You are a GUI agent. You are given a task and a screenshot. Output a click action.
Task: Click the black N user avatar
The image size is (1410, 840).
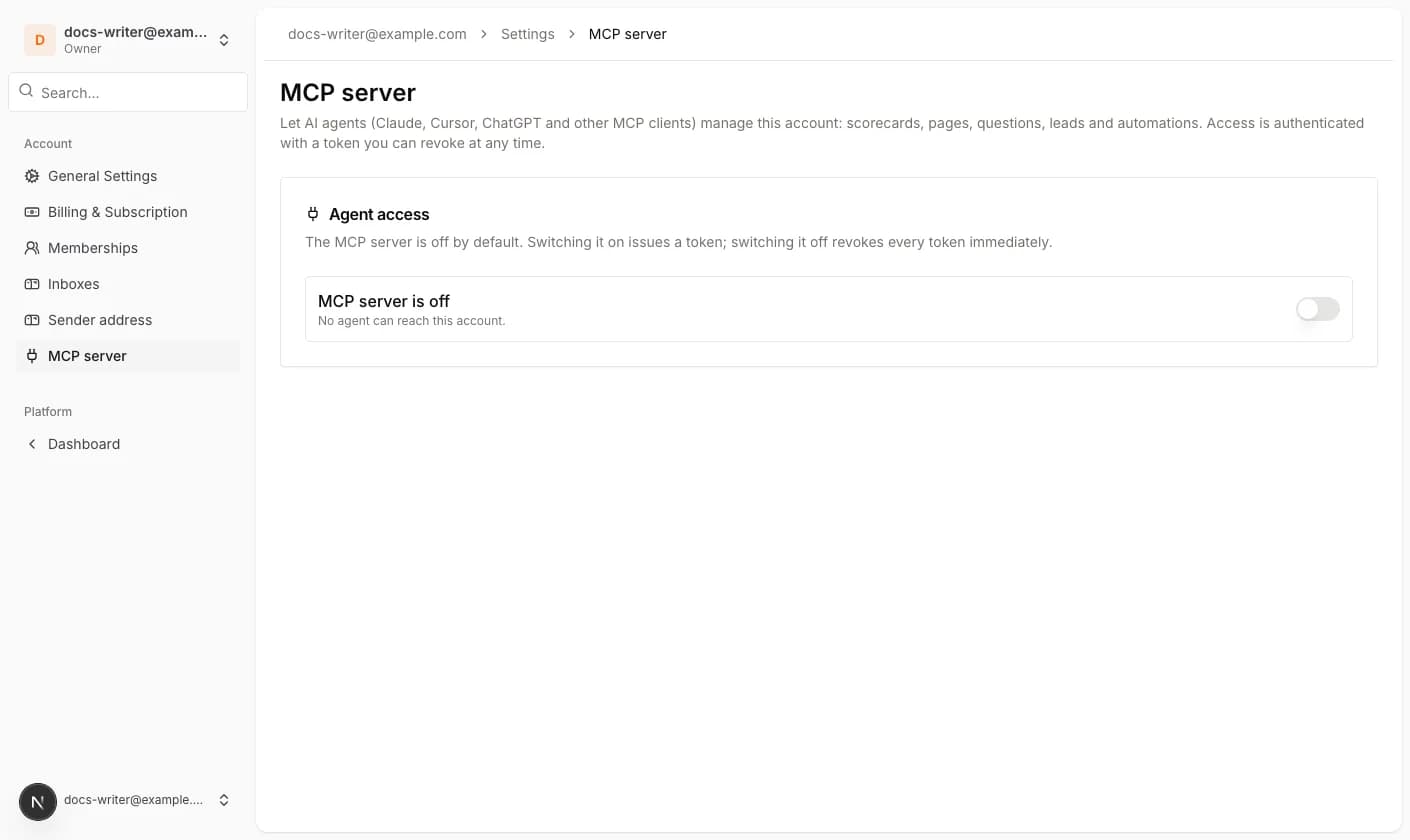coord(38,801)
